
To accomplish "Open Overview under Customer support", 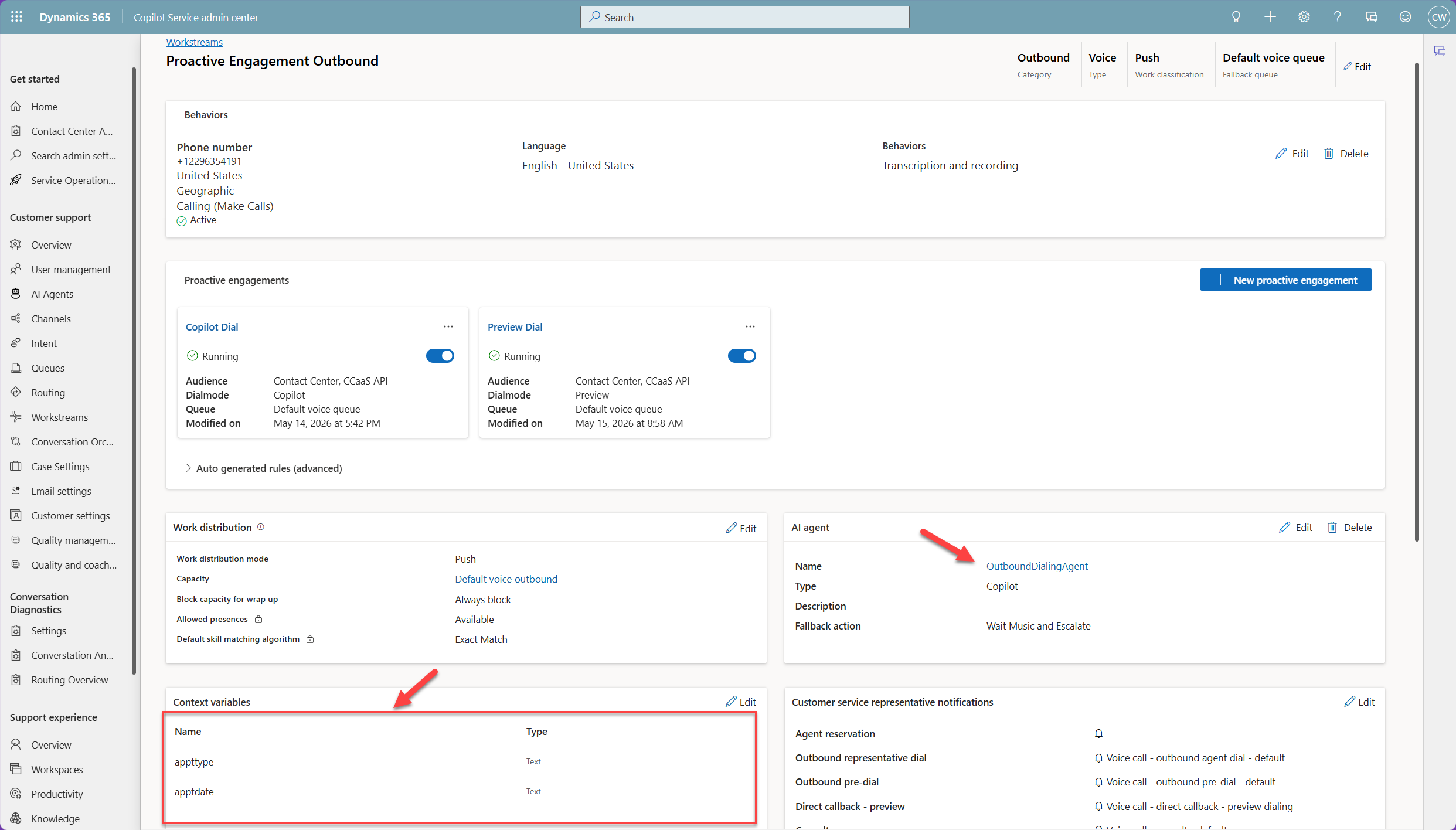I will tap(51, 245).
